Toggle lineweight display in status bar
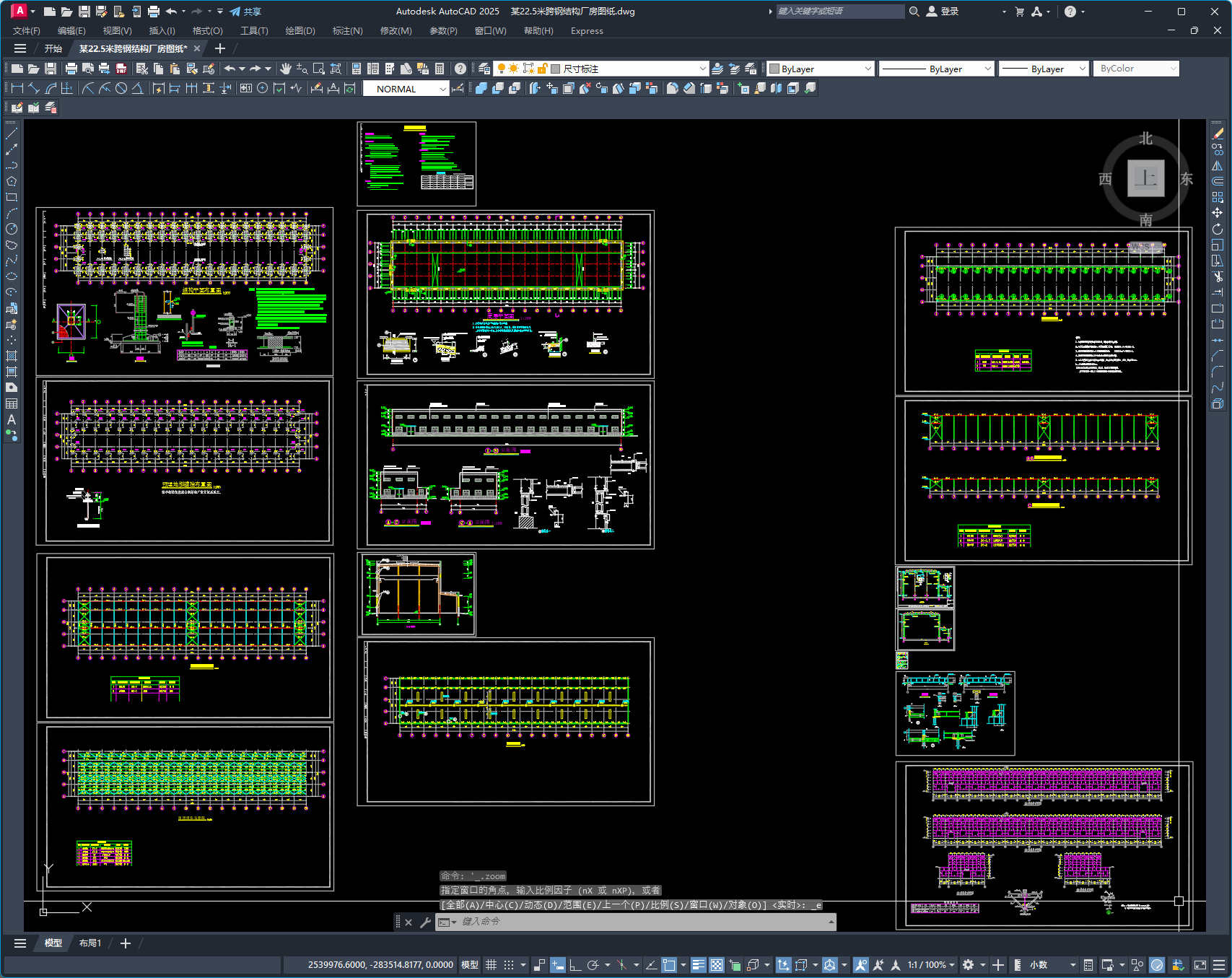Screen dimensions: 1232x978 point(698,965)
